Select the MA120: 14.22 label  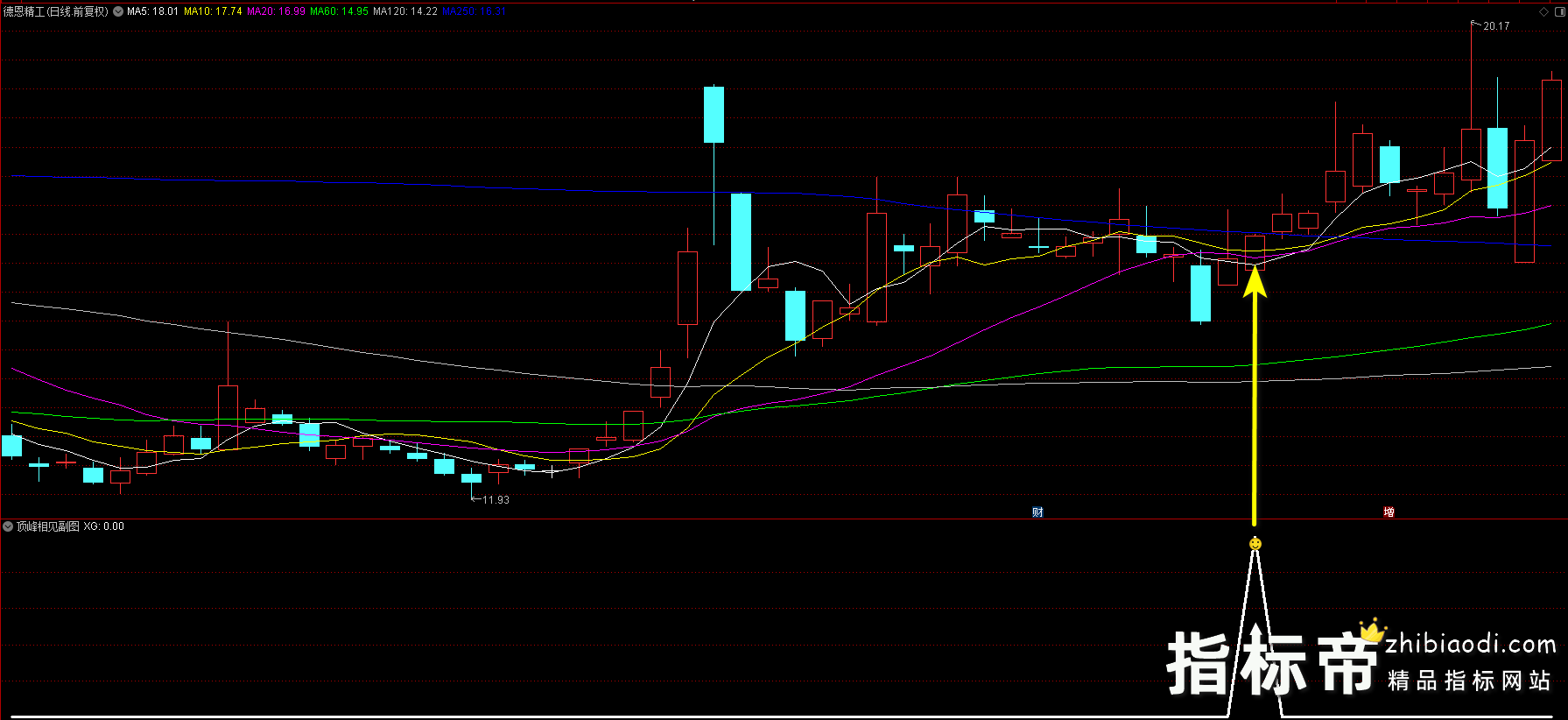405,11
